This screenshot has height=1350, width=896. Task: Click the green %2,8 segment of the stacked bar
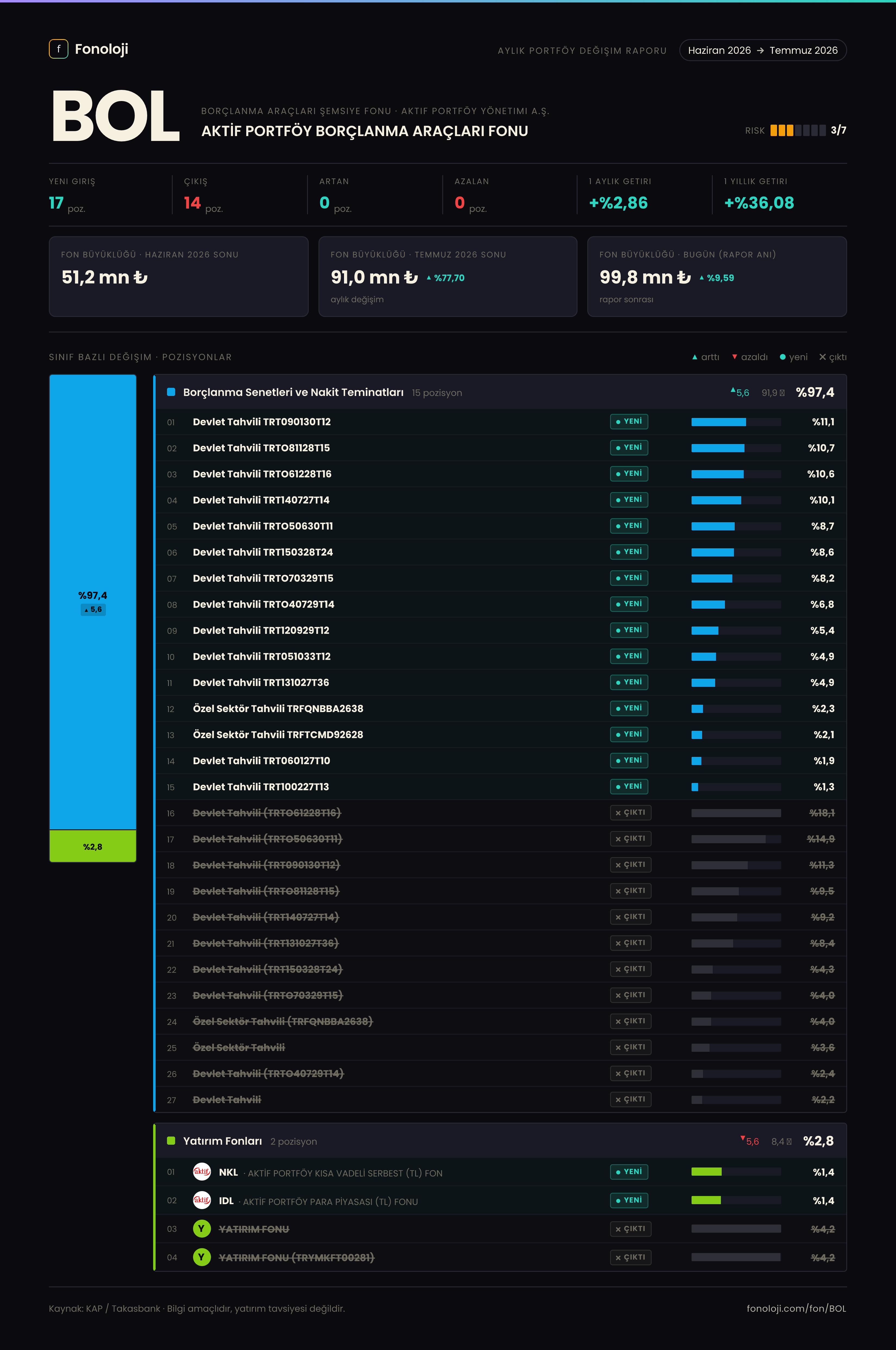click(93, 846)
